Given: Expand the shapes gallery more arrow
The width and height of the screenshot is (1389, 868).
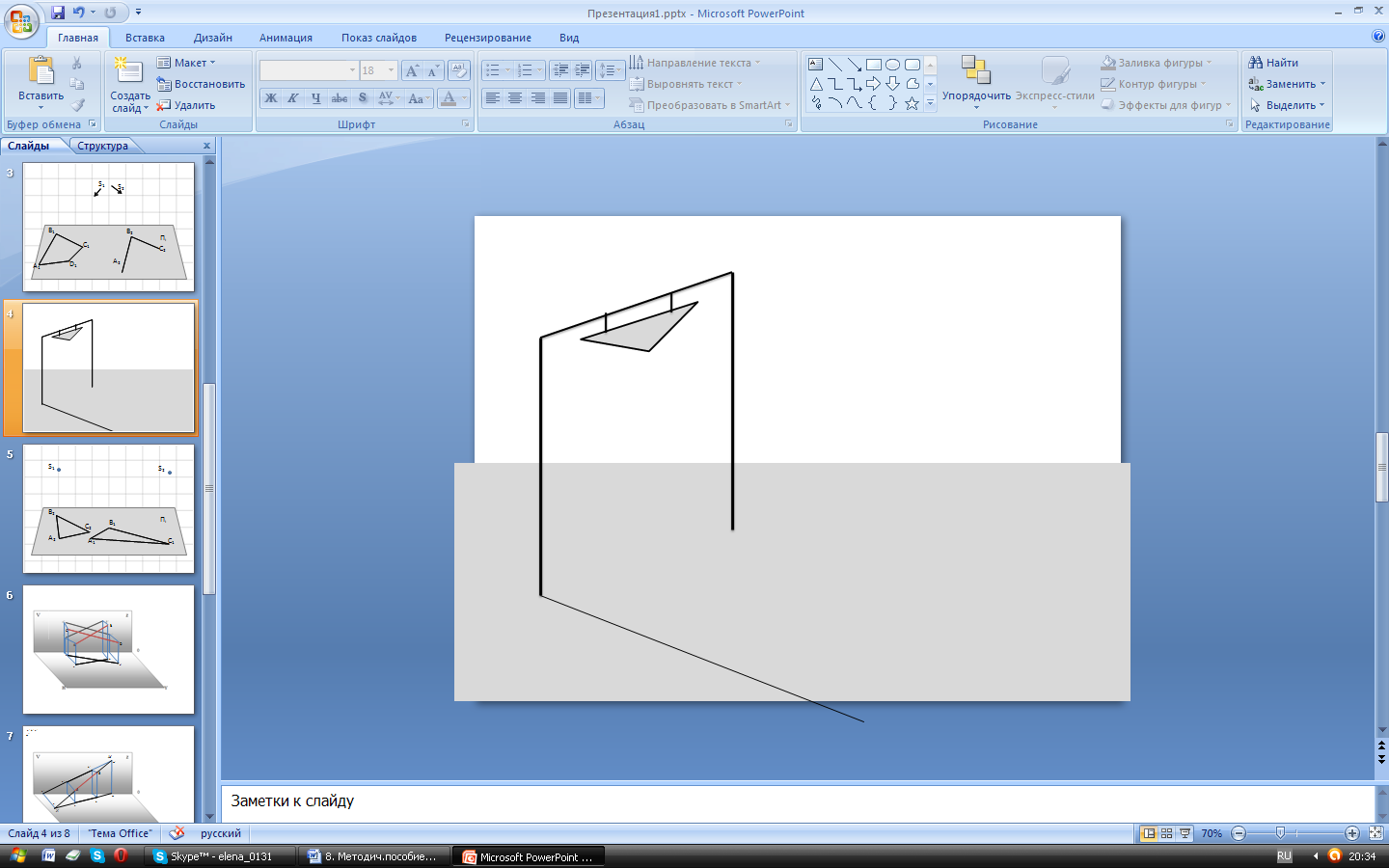Looking at the screenshot, I should click(x=930, y=102).
